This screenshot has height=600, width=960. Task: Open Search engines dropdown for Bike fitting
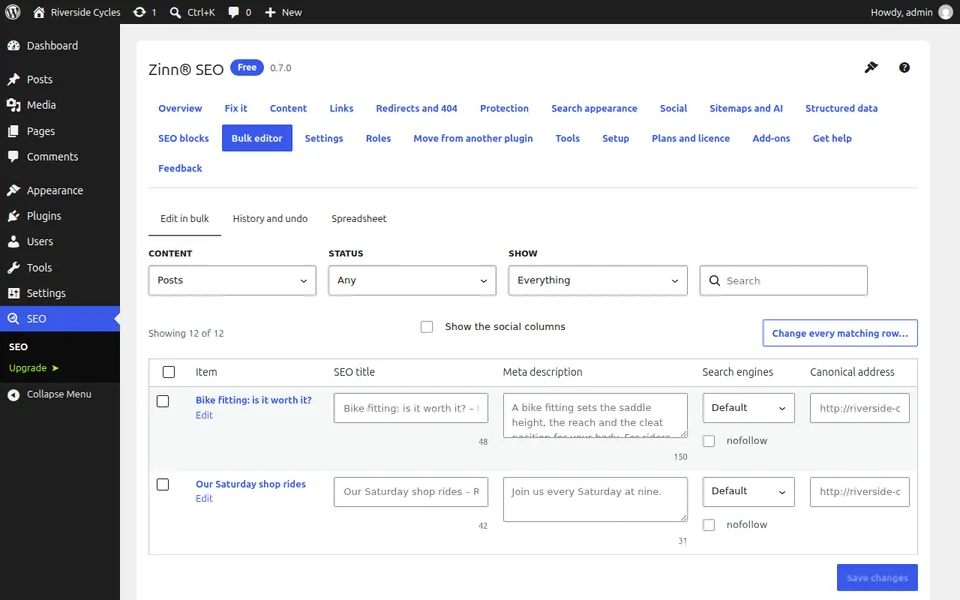[748, 408]
